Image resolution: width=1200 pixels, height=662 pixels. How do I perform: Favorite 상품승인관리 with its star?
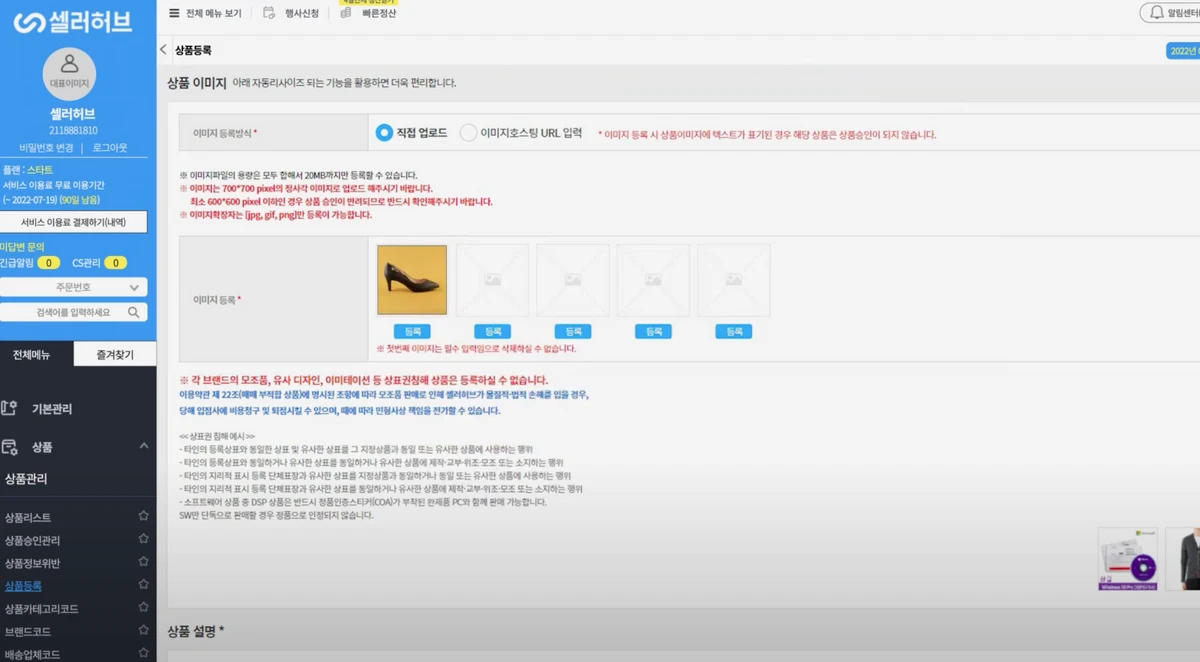point(143,539)
